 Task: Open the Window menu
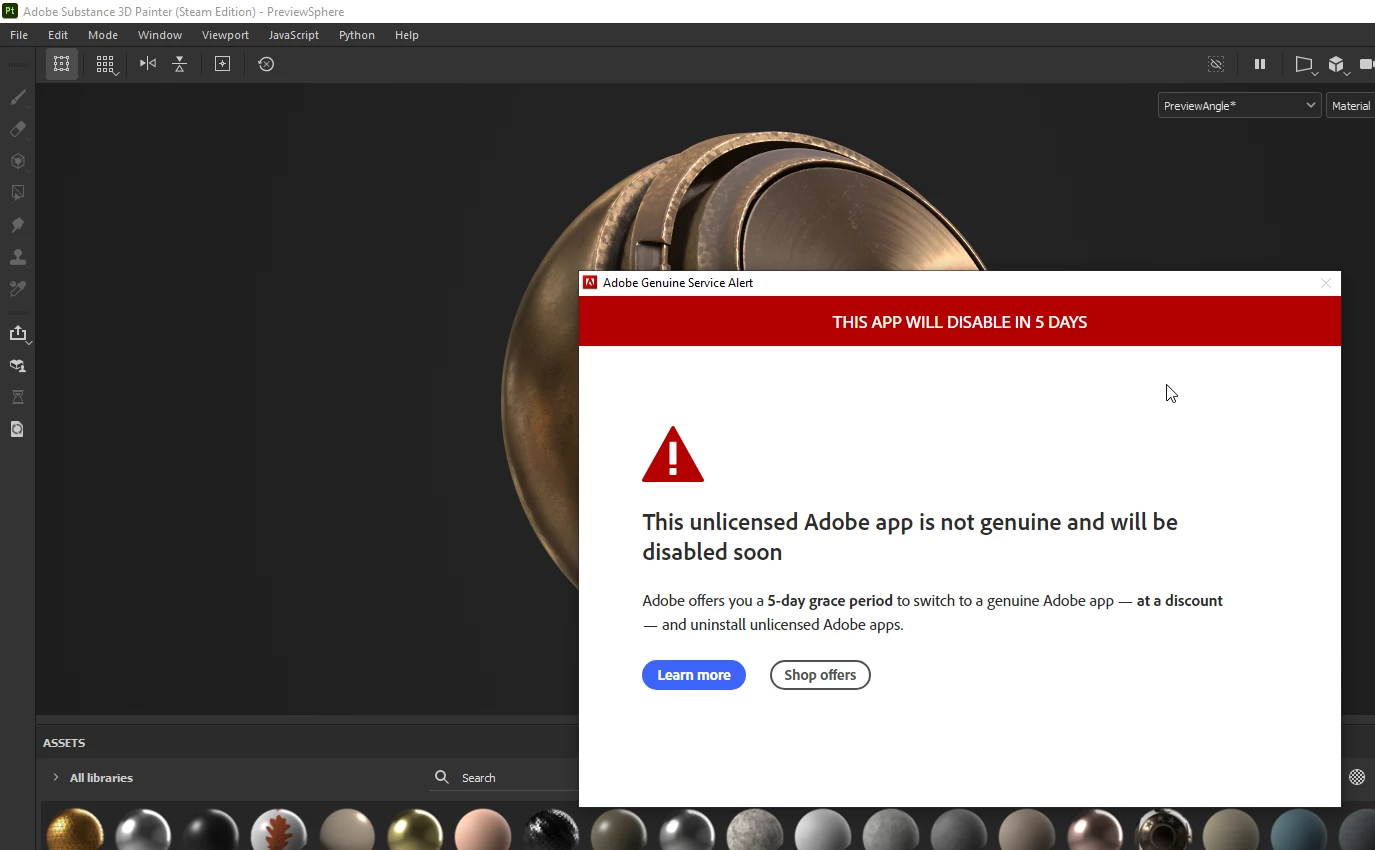[x=160, y=35]
